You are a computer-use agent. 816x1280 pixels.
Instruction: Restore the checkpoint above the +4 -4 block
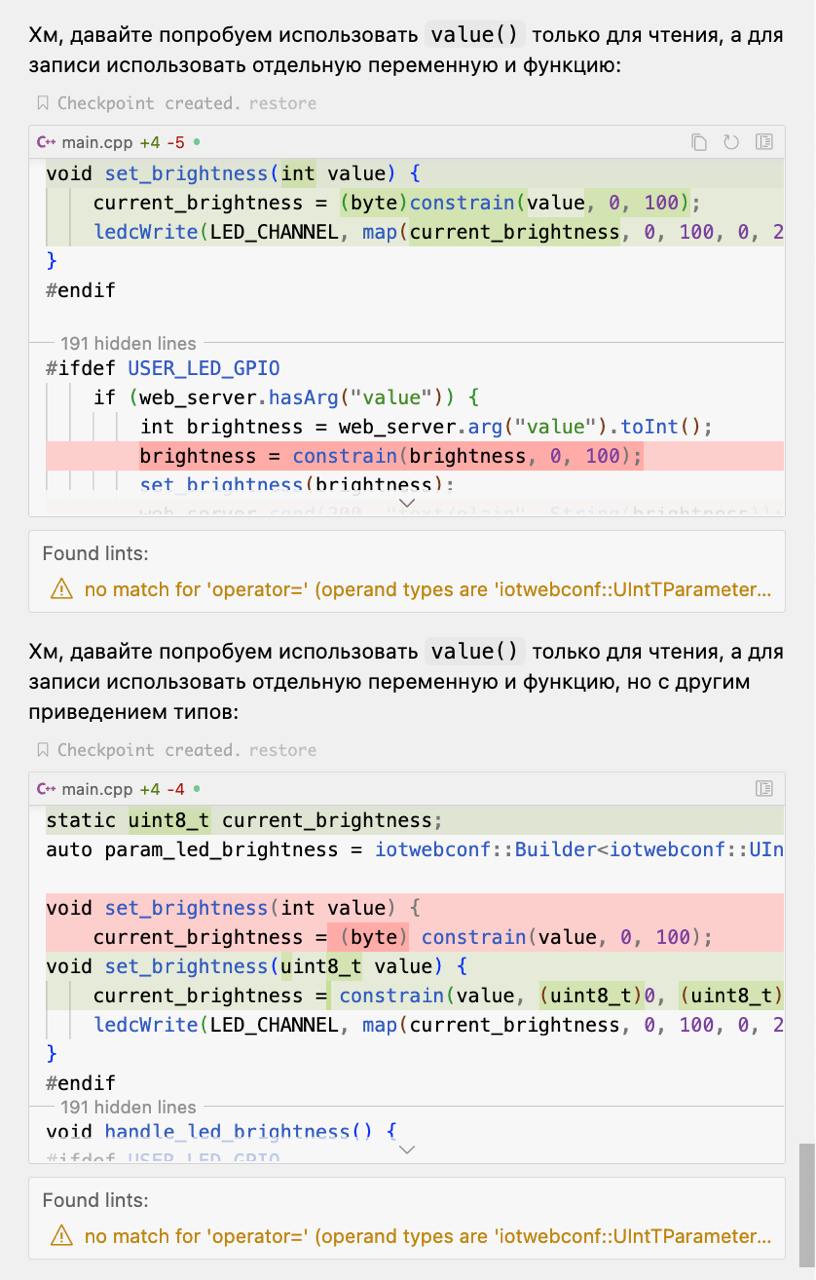(x=283, y=750)
